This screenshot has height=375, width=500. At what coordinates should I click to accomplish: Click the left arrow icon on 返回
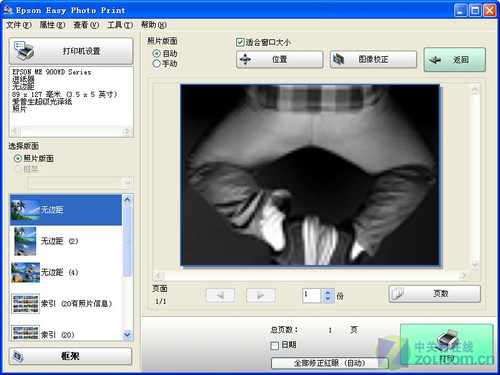tap(435, 60)
